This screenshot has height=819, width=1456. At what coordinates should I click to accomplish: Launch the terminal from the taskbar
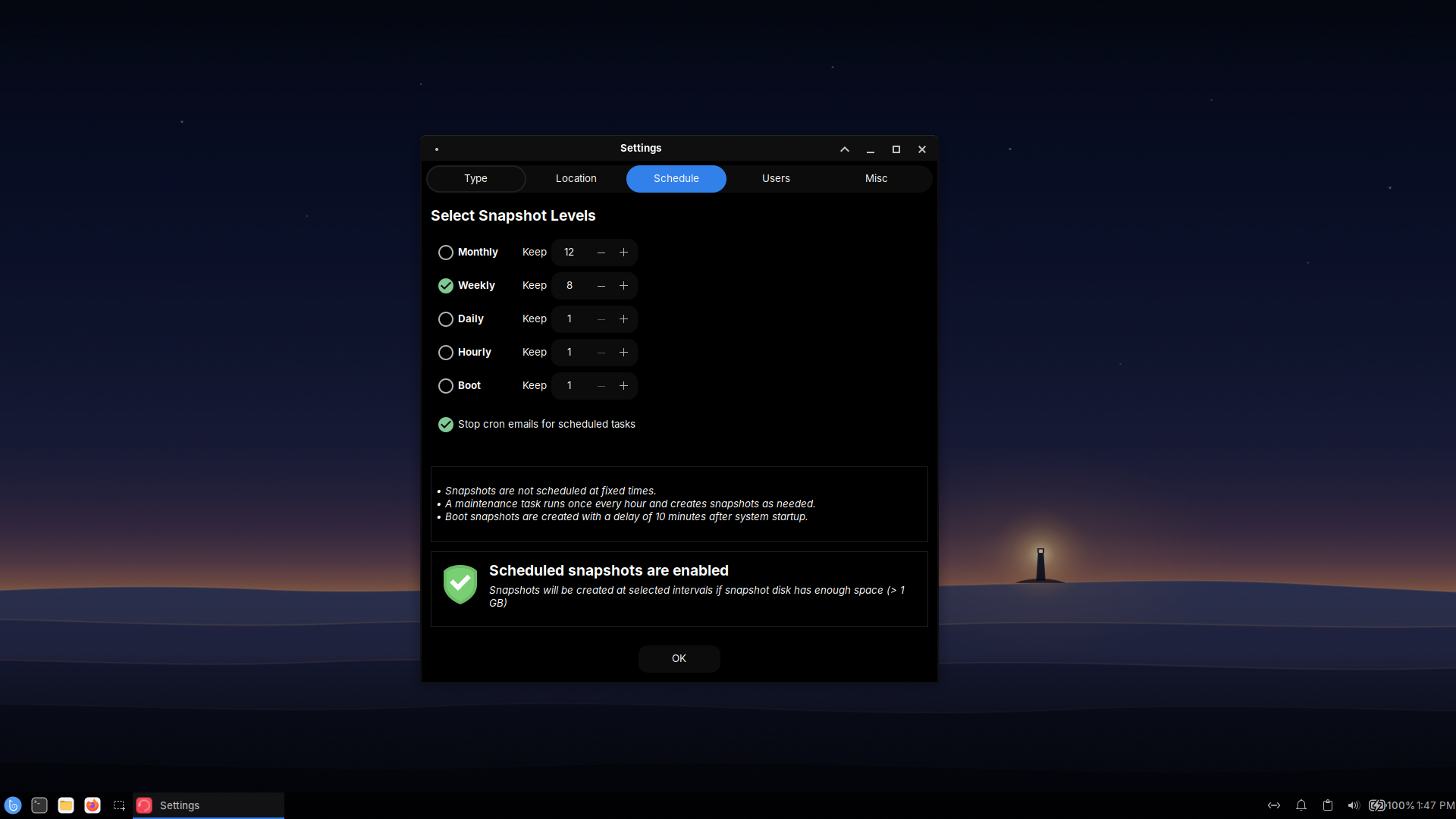click(39, 805)
